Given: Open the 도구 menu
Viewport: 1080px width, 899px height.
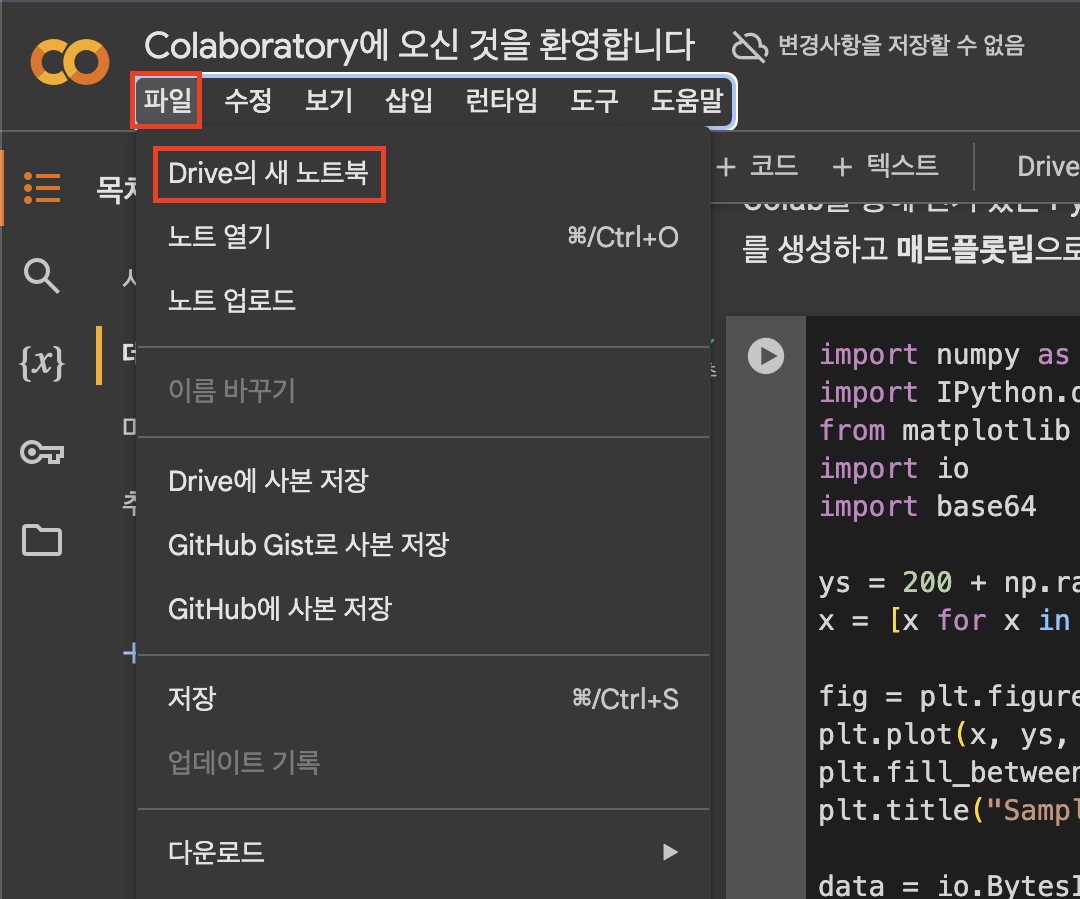Looking at the screenshot, I should (x=594, y=101).
